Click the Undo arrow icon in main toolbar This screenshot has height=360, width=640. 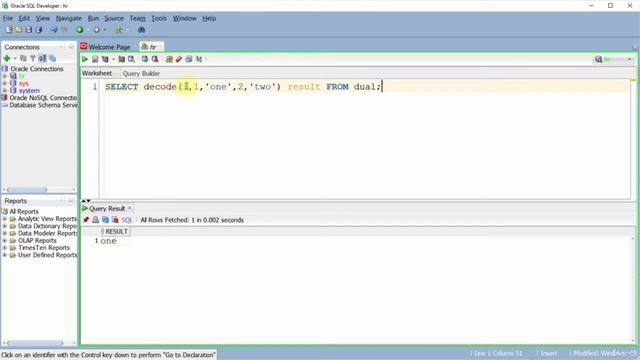coord(54,30)
